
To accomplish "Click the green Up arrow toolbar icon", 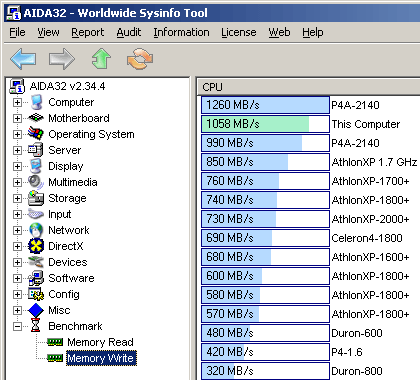I will (101, 59).
